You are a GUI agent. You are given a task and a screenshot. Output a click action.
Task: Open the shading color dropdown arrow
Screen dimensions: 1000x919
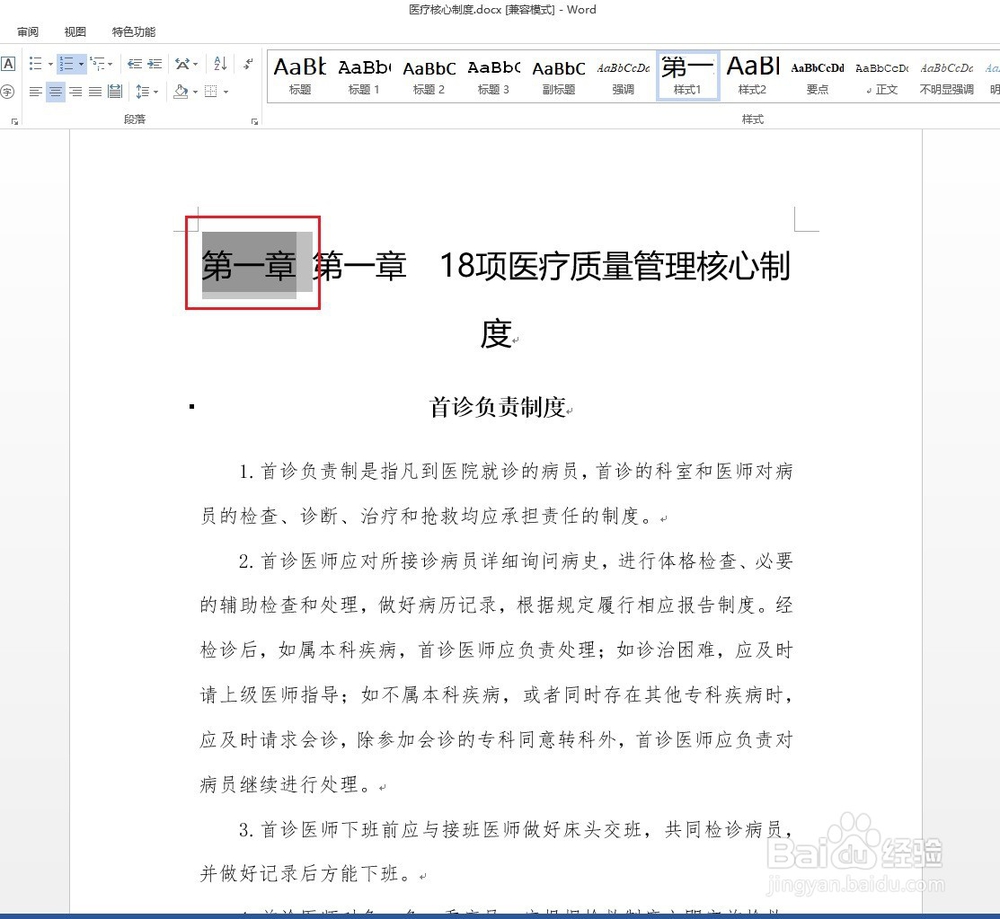(x=195, y=92)
